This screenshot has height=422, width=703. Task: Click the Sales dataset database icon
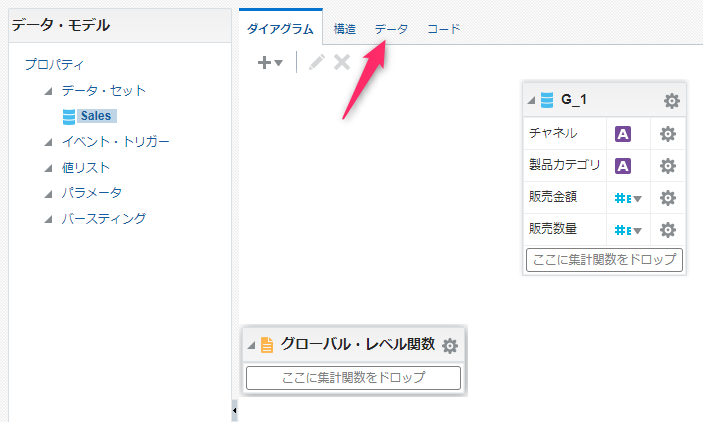[x=69, y=117]
